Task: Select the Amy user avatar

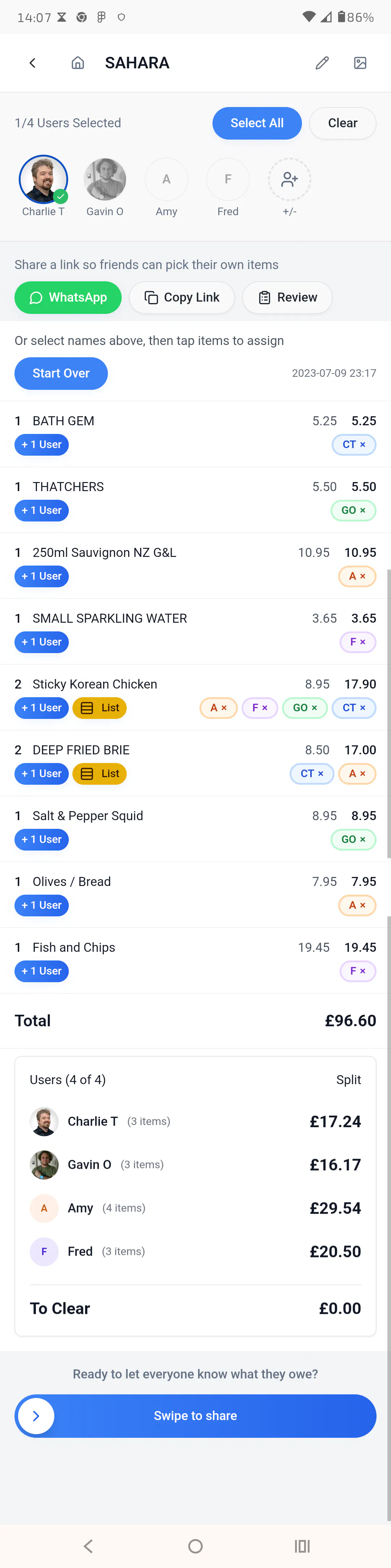Action: pyautogui.click(x=166, y=179)
